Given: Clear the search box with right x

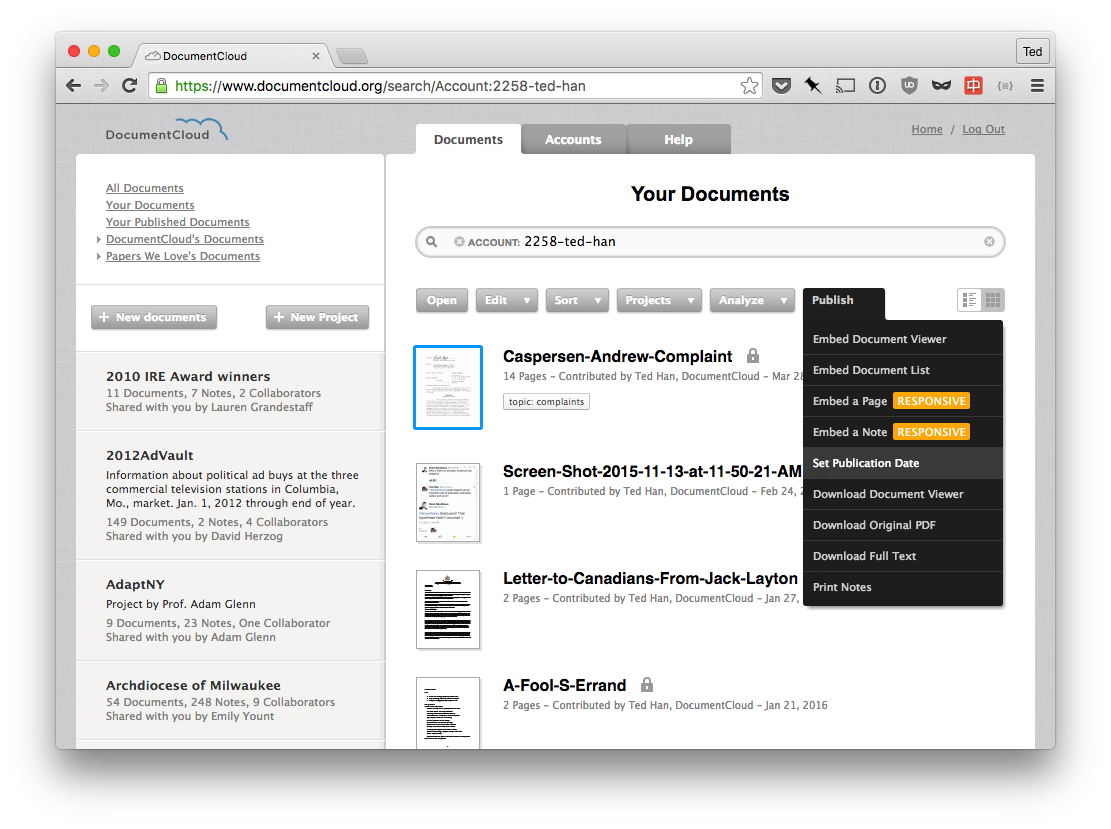Looking at the screenshot, I should click(989, 242).
